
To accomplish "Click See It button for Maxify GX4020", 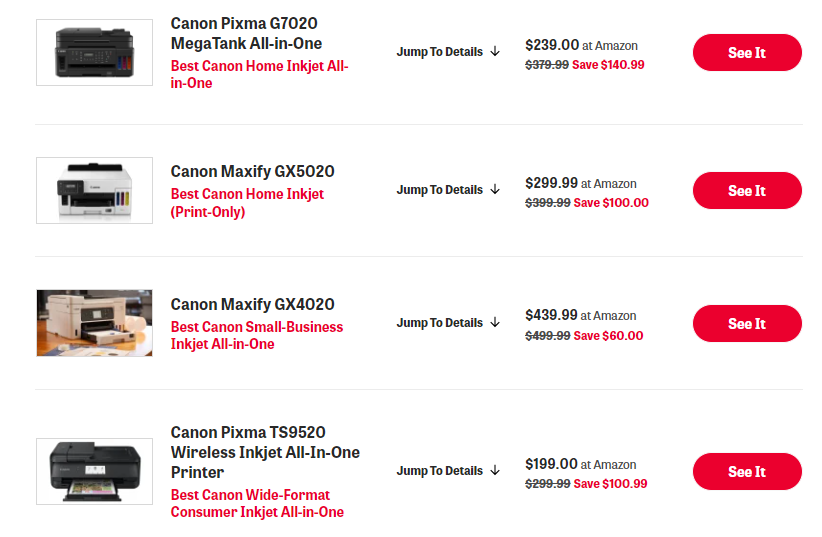I will [747, 324].
